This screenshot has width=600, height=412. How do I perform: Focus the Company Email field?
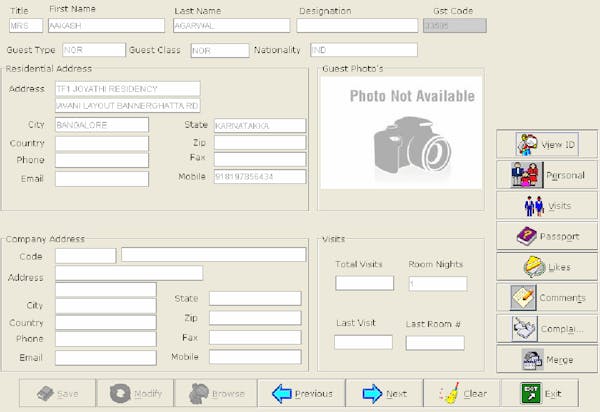pos(106,358)
